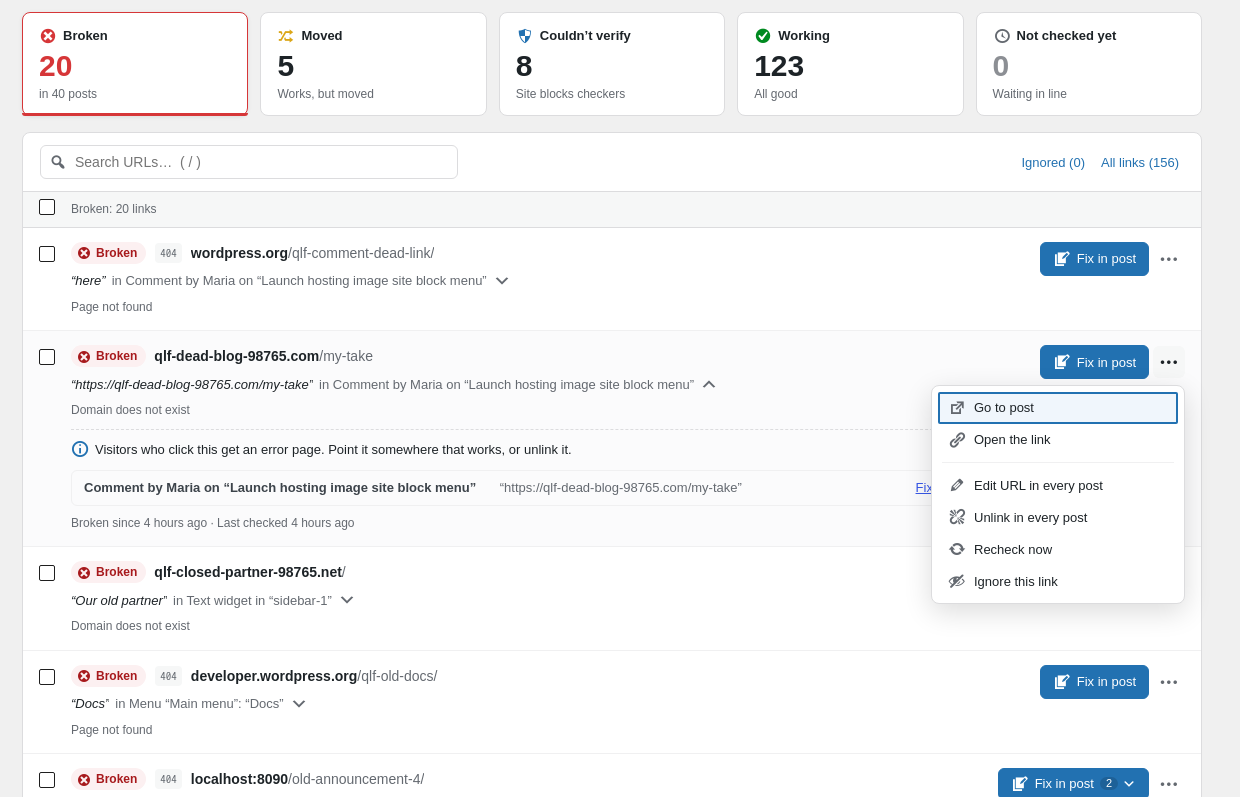Tick the qlf-closed-partner-98765.net link checkbox
This screenshot has width=1240, height=797.
(47, 573)
